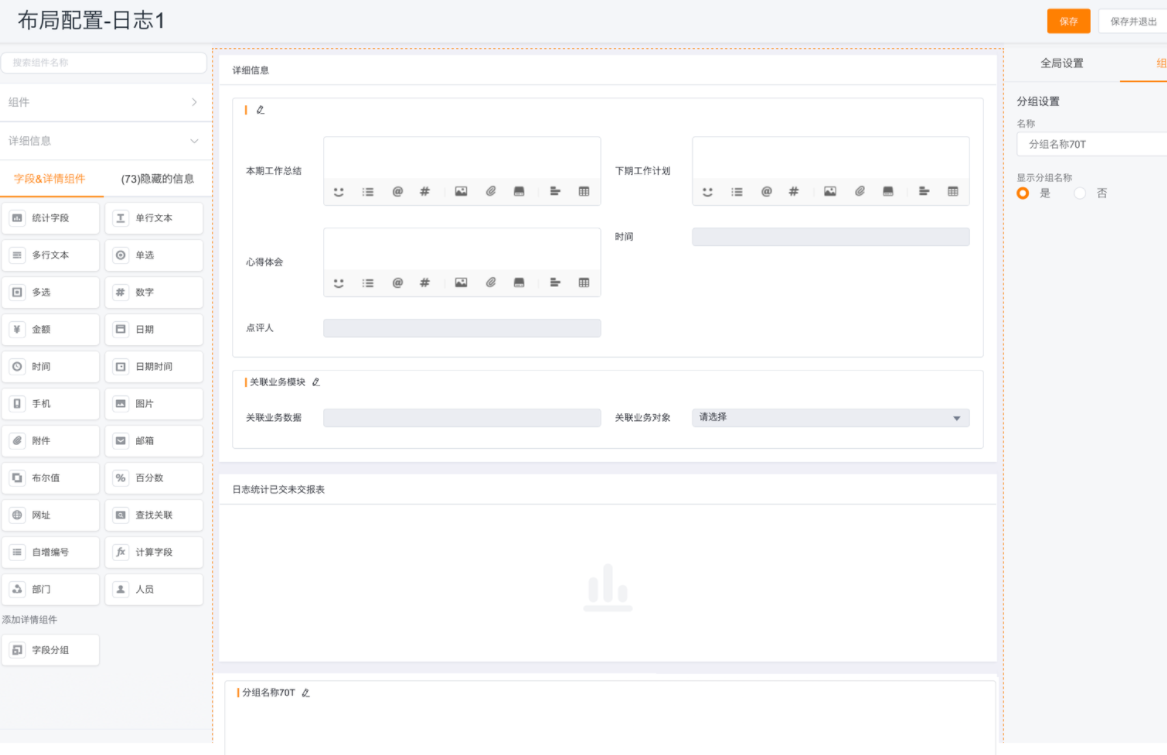Select the 布尔值 component
Image resolution: width=1167 pixels, height=755 pixels.
coord(51,478)
